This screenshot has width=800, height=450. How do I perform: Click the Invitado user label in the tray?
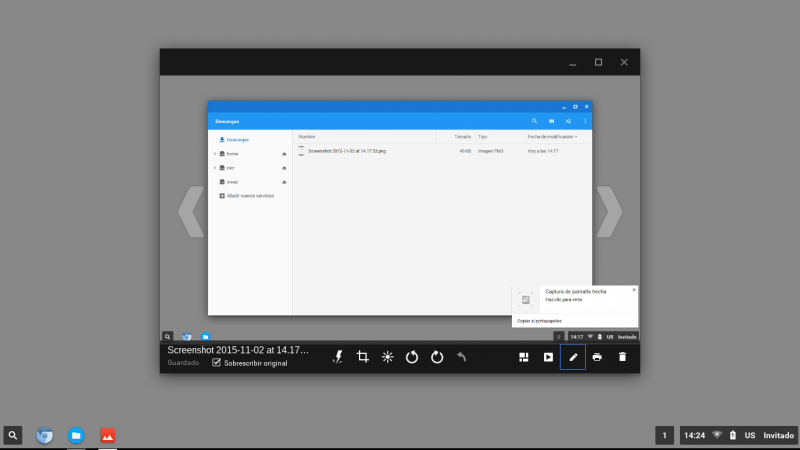click(778, 435)
